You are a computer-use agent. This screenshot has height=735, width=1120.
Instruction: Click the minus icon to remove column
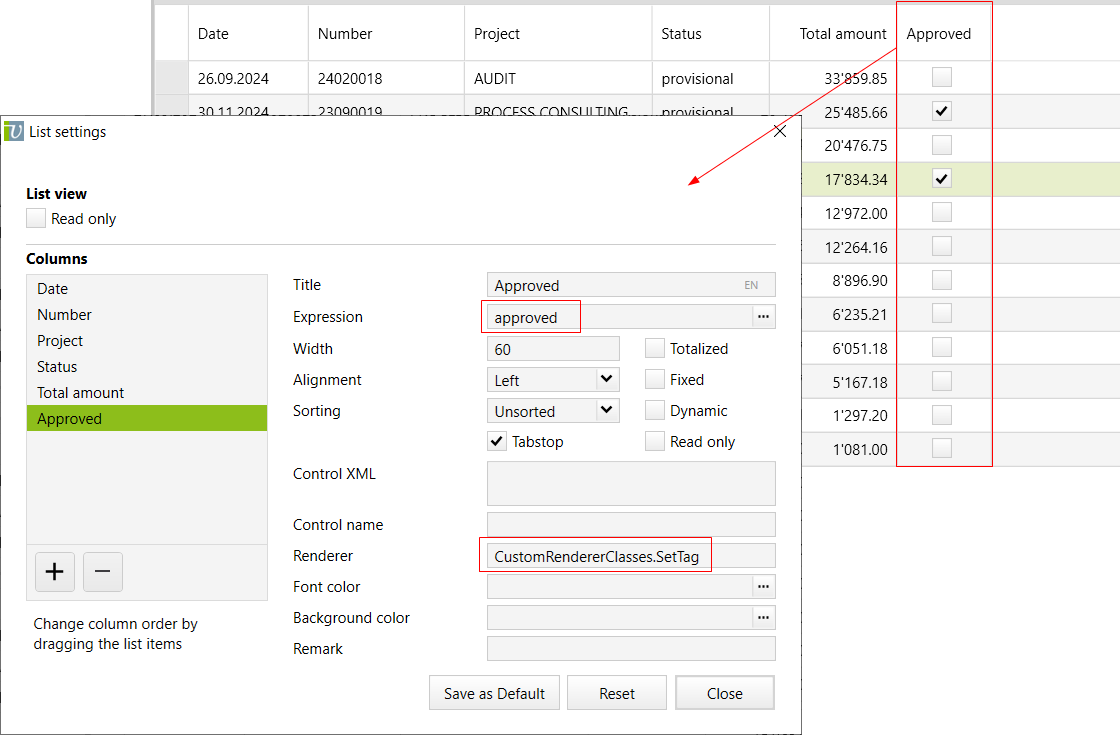point(102,572)
